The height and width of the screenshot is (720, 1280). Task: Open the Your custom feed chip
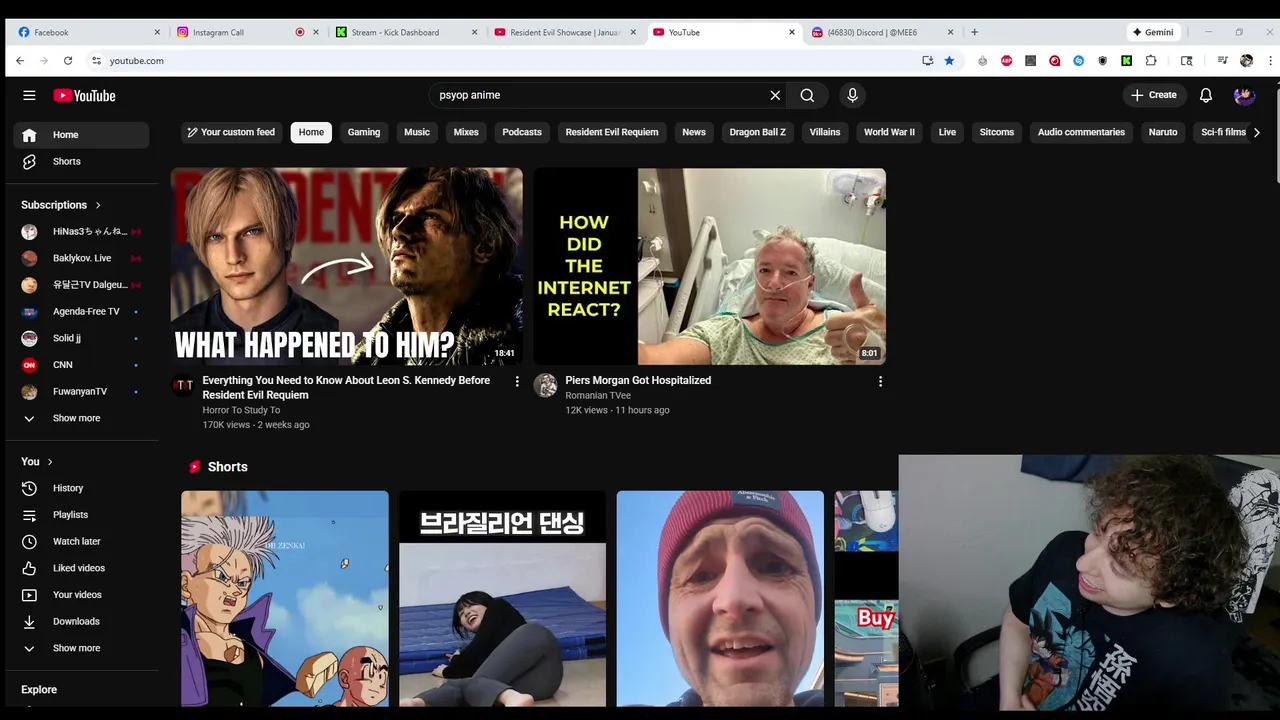(231, 132)
